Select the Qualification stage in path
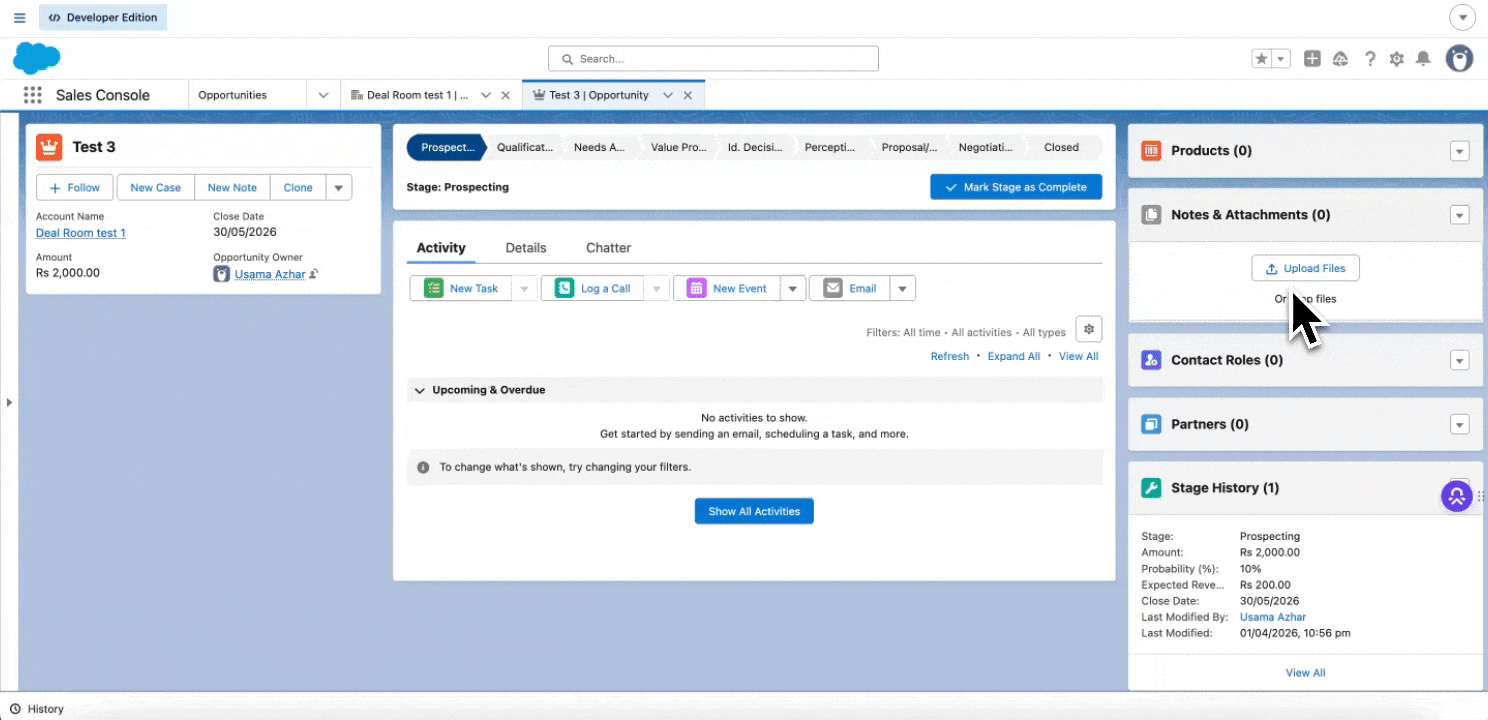This screenshot has width=1488, height=720. pyautogui.click(x=525, y=147)
